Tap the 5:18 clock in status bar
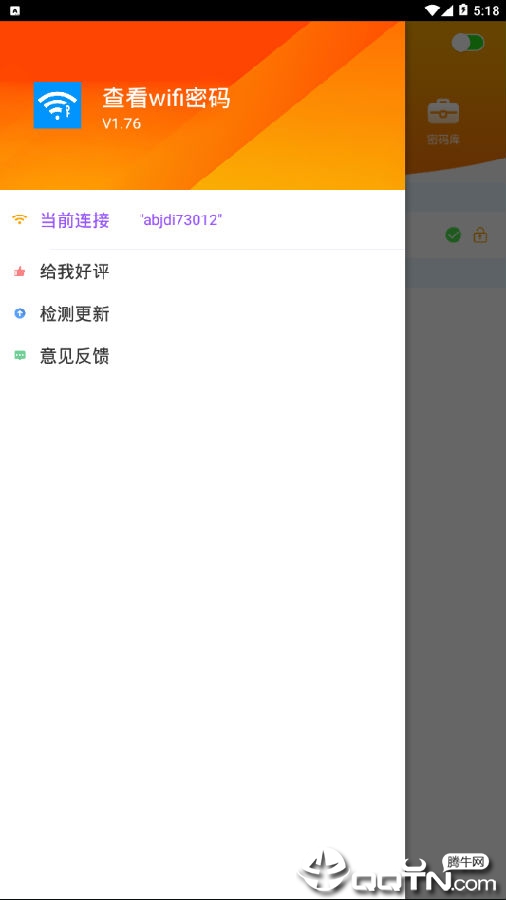The image size is (506, 900). click(486, 10)
